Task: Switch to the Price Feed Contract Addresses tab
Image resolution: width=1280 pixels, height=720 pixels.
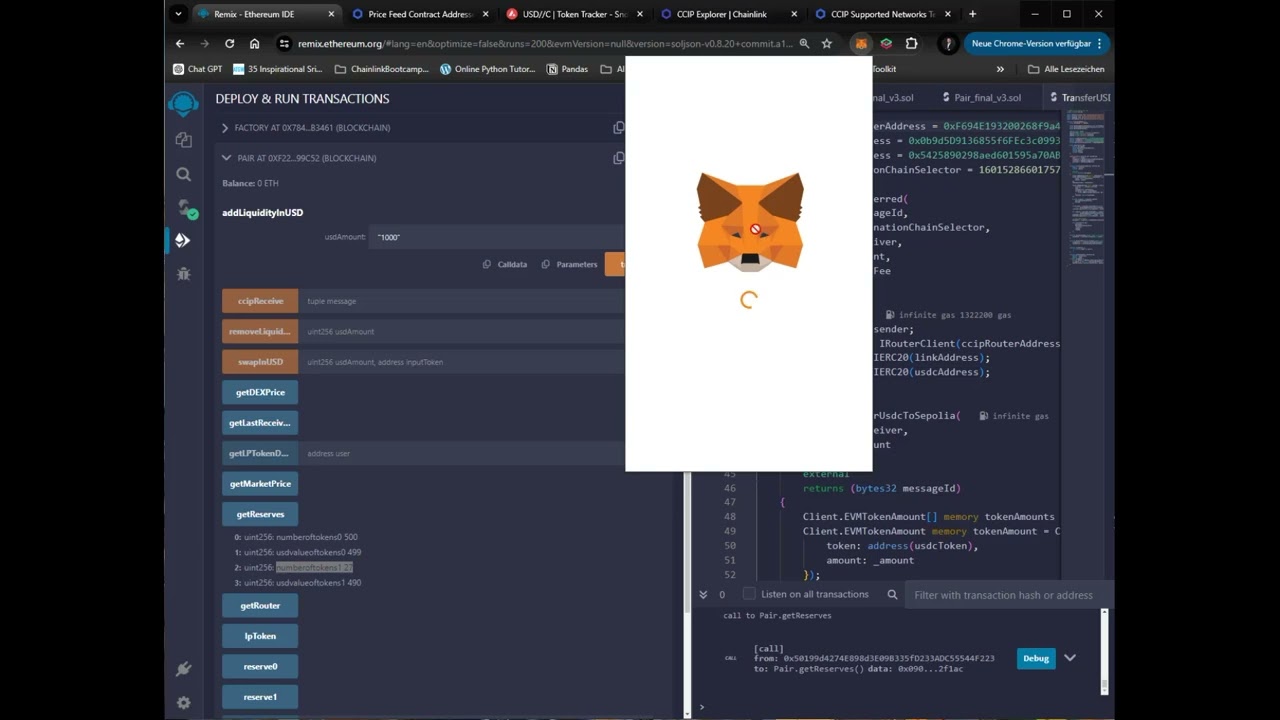Action: [x=420, y=14]
